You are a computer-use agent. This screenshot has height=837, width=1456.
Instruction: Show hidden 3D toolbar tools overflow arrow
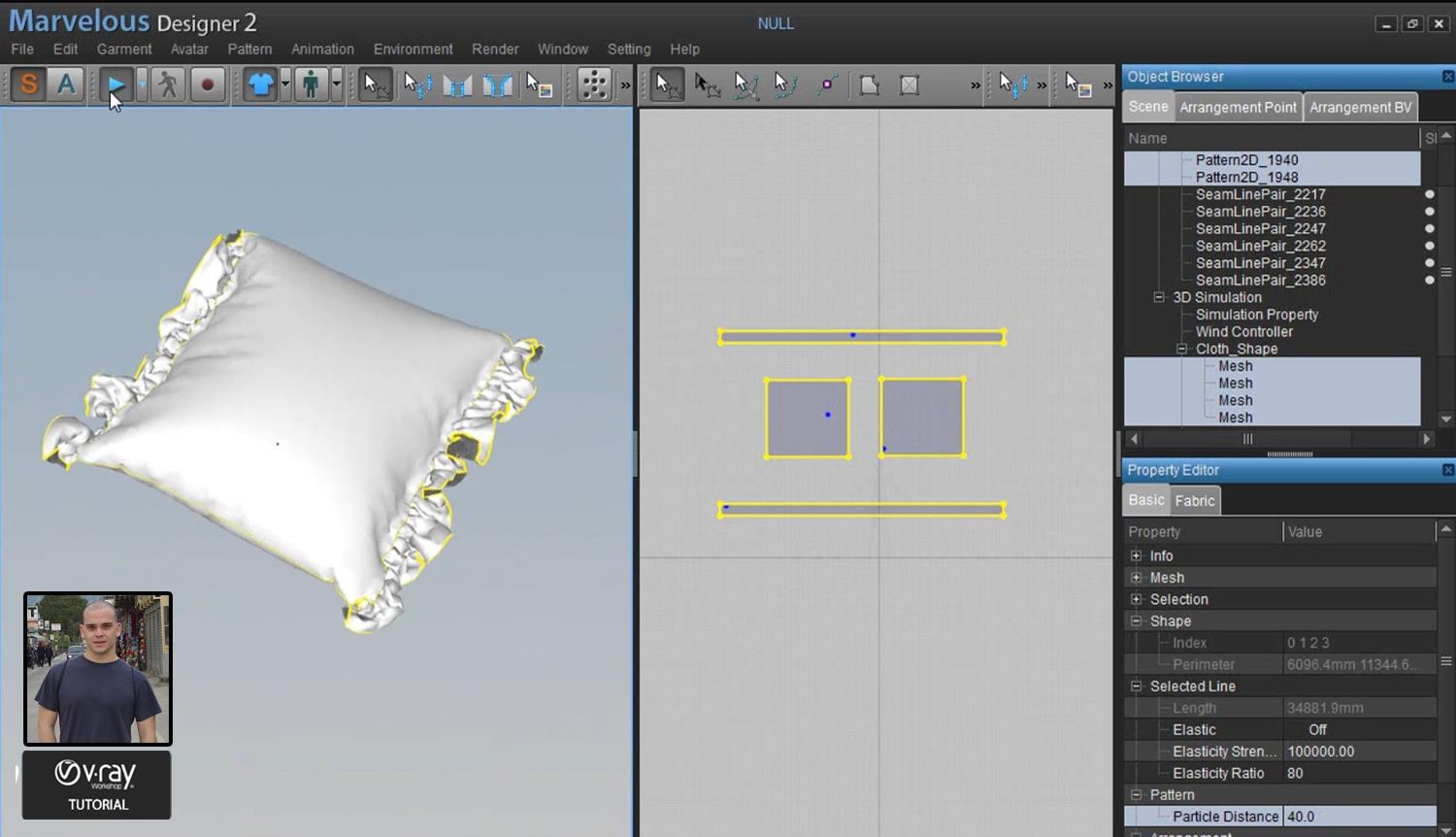tap(625, 85)
